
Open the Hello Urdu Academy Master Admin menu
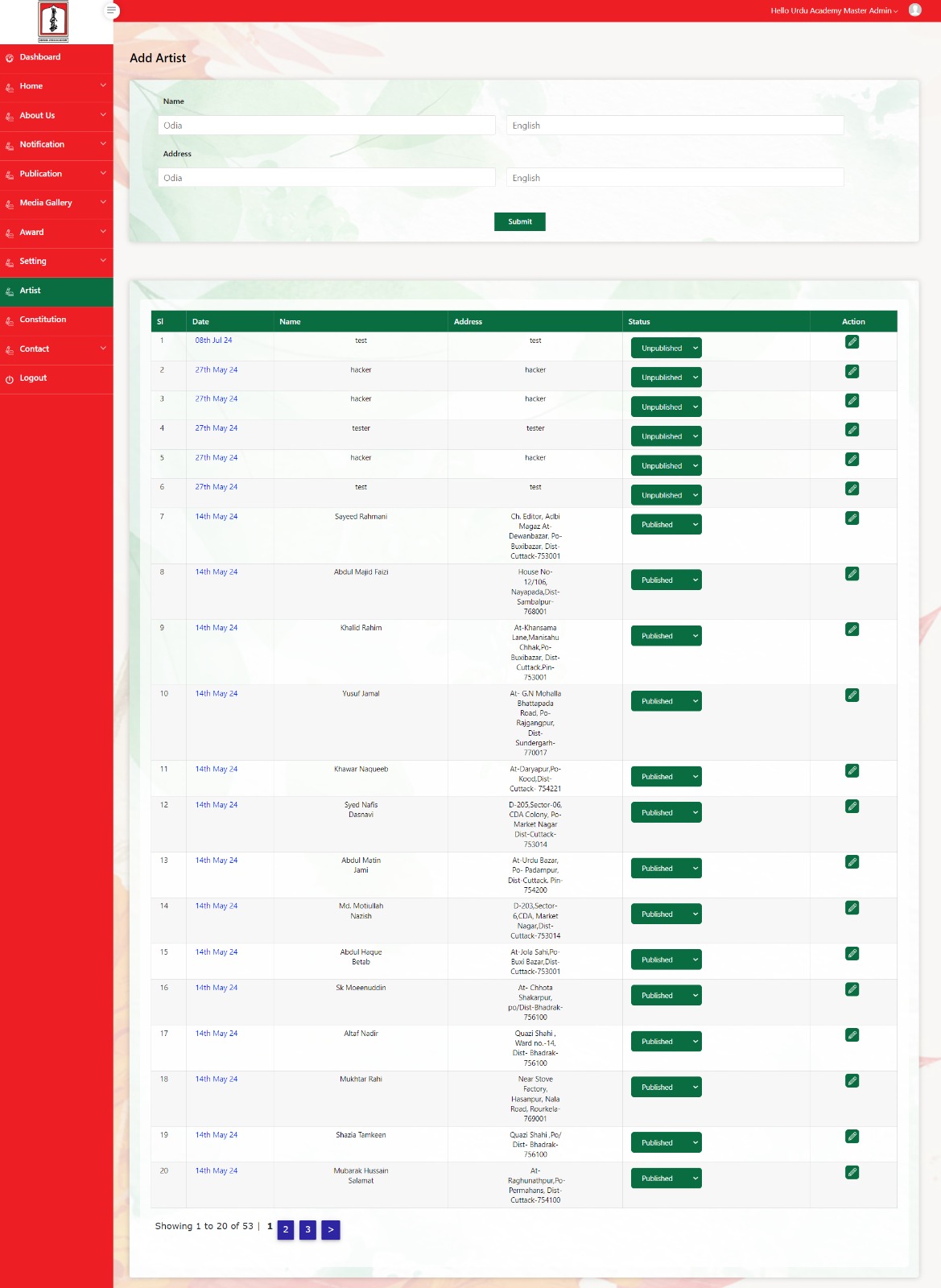point(833,11)
